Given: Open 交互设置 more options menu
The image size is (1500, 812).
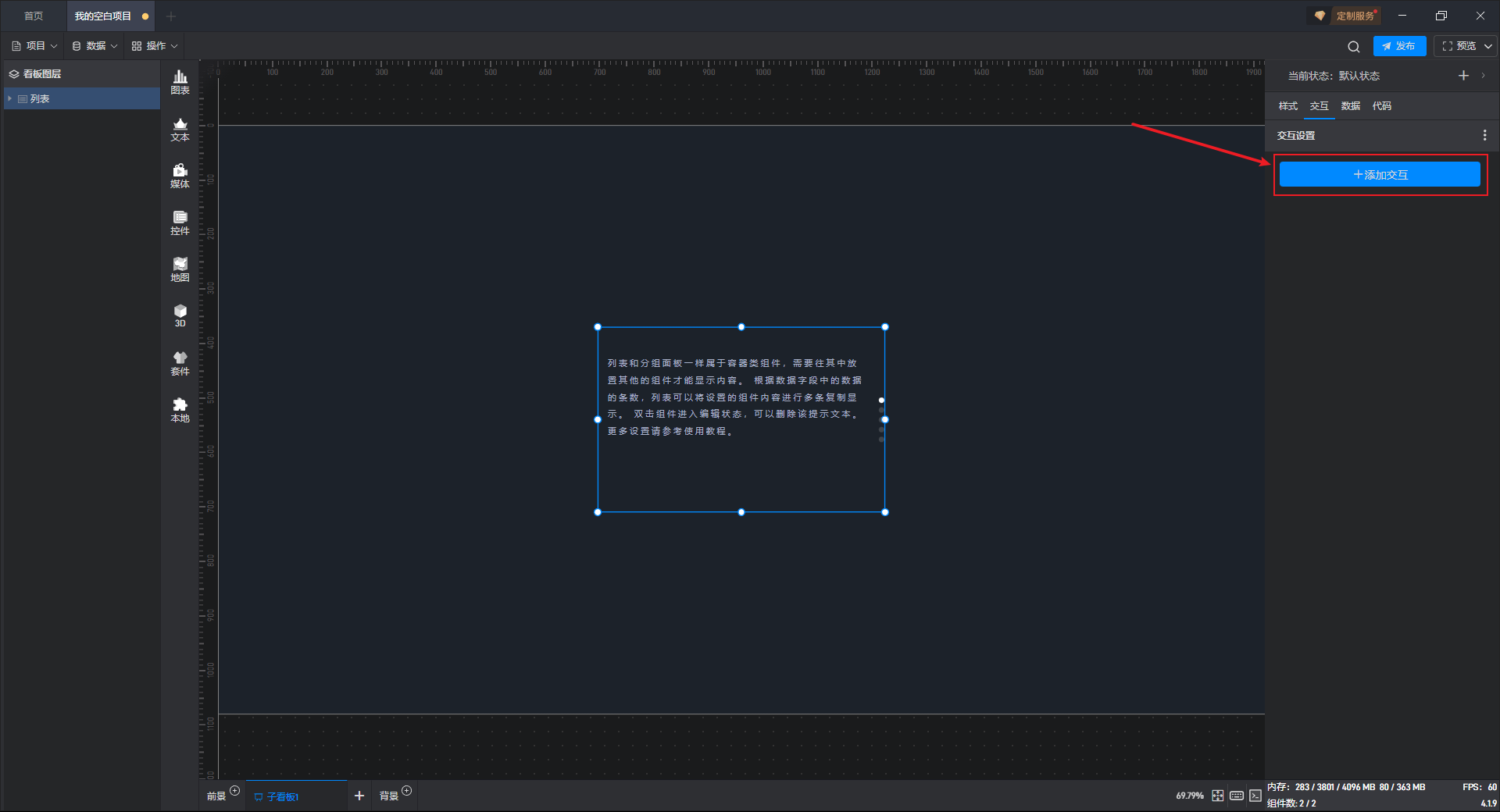Looking at the screenshot, I should point(1484,136).
